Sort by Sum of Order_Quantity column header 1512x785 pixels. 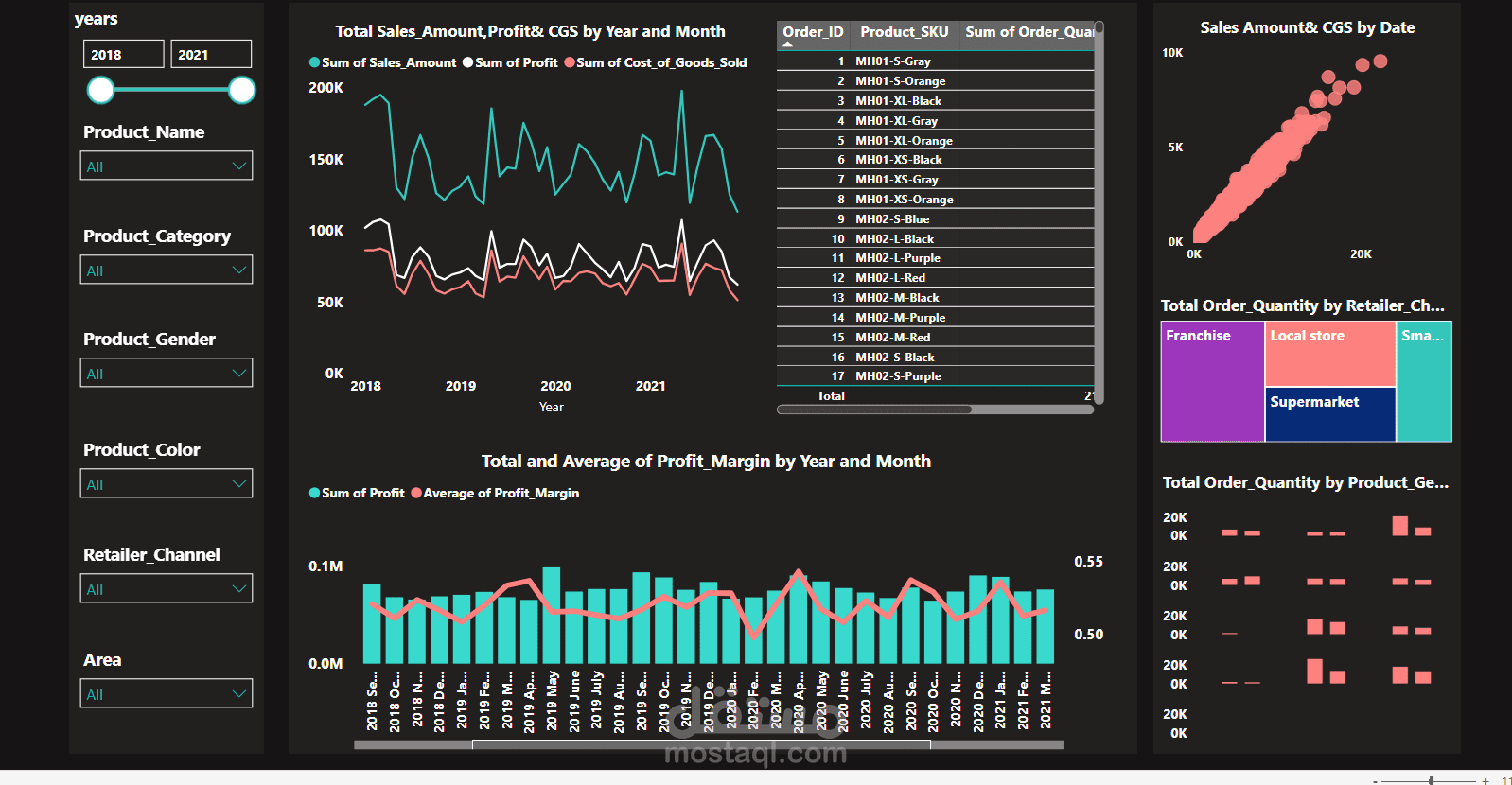(x=1029, y=32)
